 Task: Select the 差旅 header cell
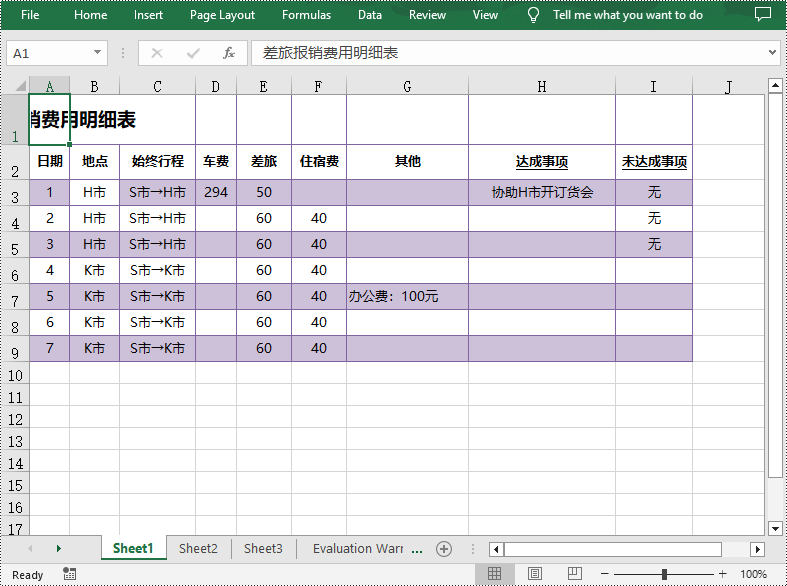[264, 162]
